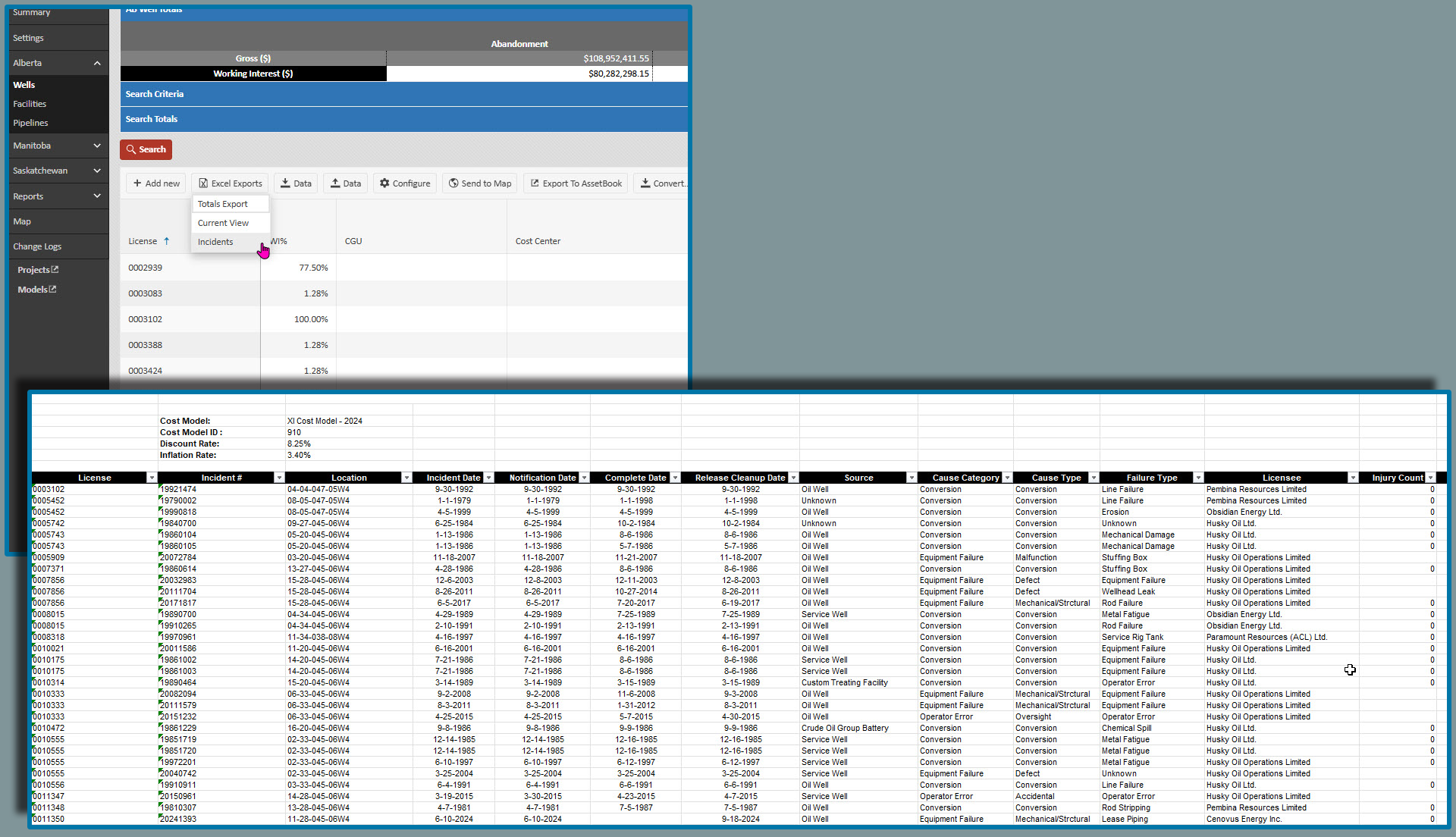The height and width of the screenshot is (837, 1456).
Task: Click the Add new plus button
Action: (157, 183)
